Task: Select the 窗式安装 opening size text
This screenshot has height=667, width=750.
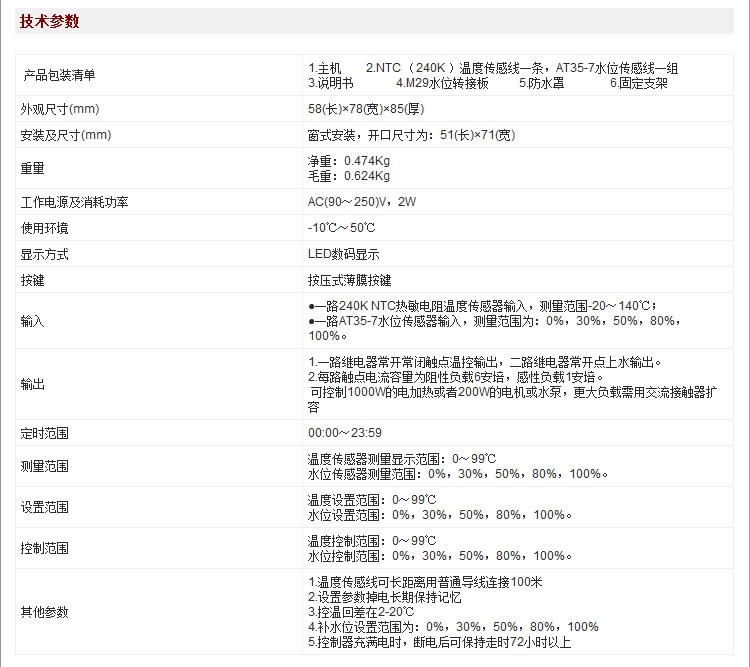Action: click(x=411, y=135)
